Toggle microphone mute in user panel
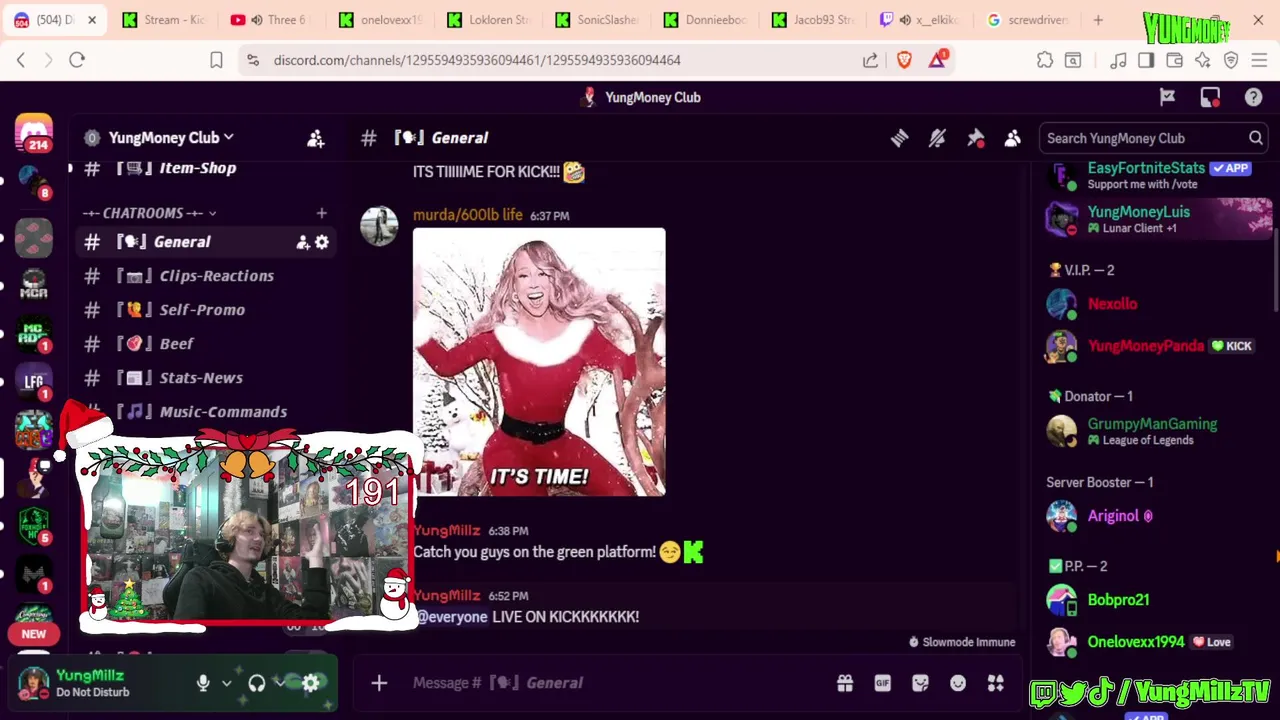The image size is (1280, 720). [x=203, y=683]
